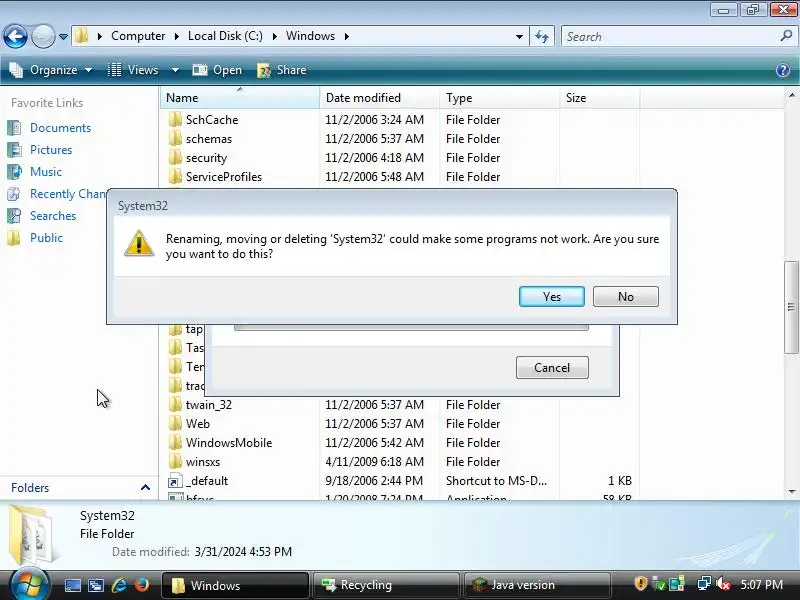Click the security shield tray icon
Screen dimensions: 800x600
[640, 583]
